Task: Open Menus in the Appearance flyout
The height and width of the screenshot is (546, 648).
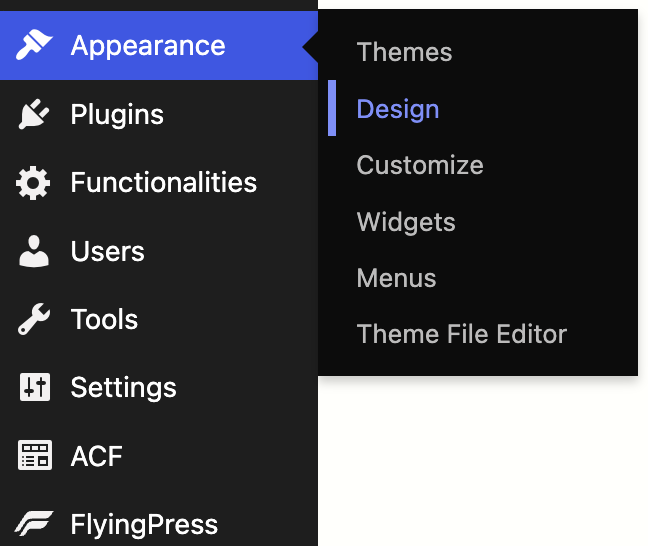Action: pos(396,278)
